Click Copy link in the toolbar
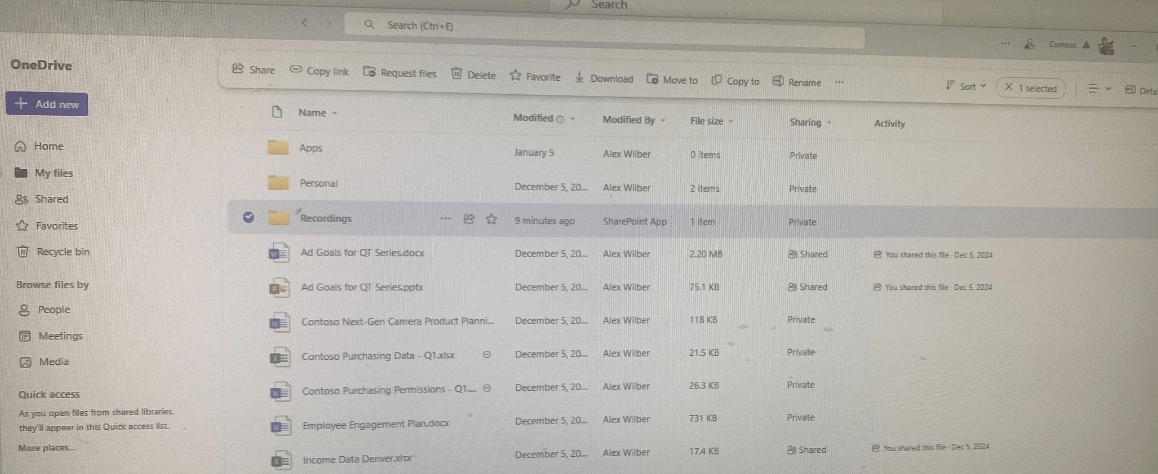The height and width of the screenshot is (474, 1158). click(x=319, y=71)
